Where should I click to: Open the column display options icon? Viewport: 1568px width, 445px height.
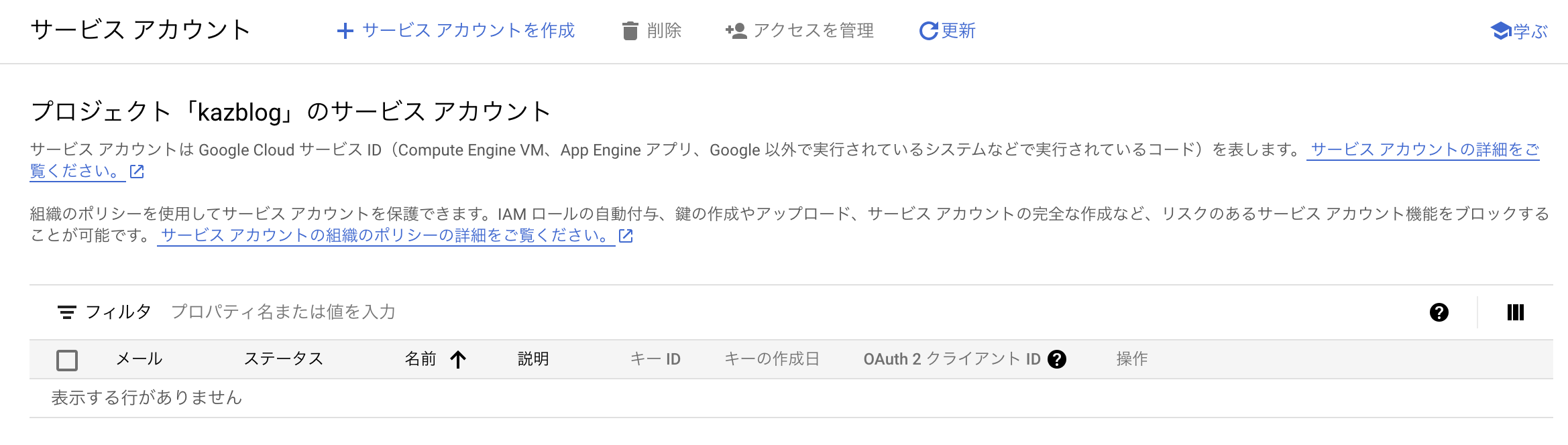point(1515,312)
